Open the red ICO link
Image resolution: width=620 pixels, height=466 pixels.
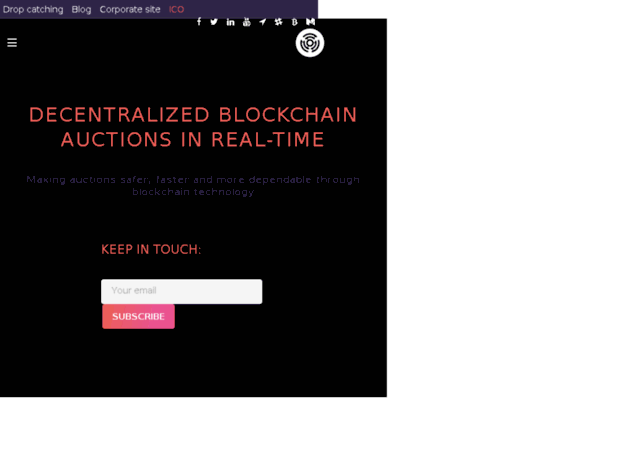[176, 9]
